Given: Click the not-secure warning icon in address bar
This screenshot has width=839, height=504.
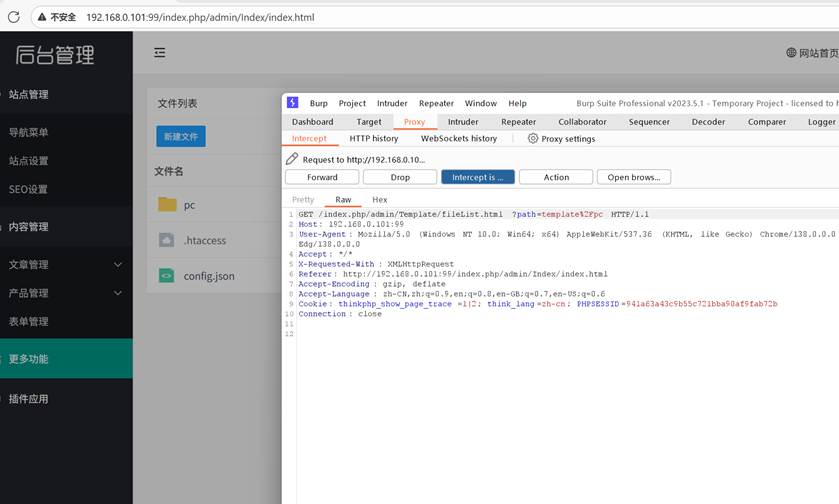Looking at the screenshot, I should (42, 17).
